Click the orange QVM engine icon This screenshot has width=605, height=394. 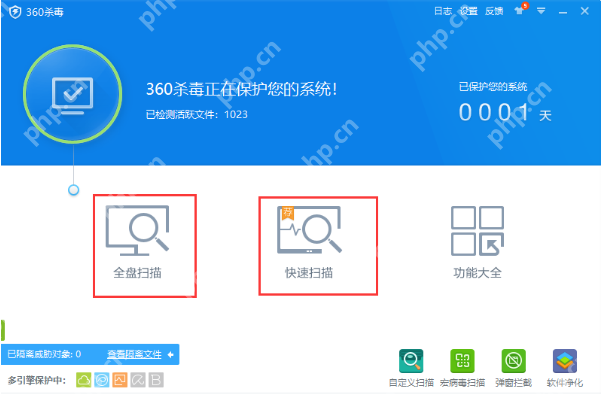120,380
